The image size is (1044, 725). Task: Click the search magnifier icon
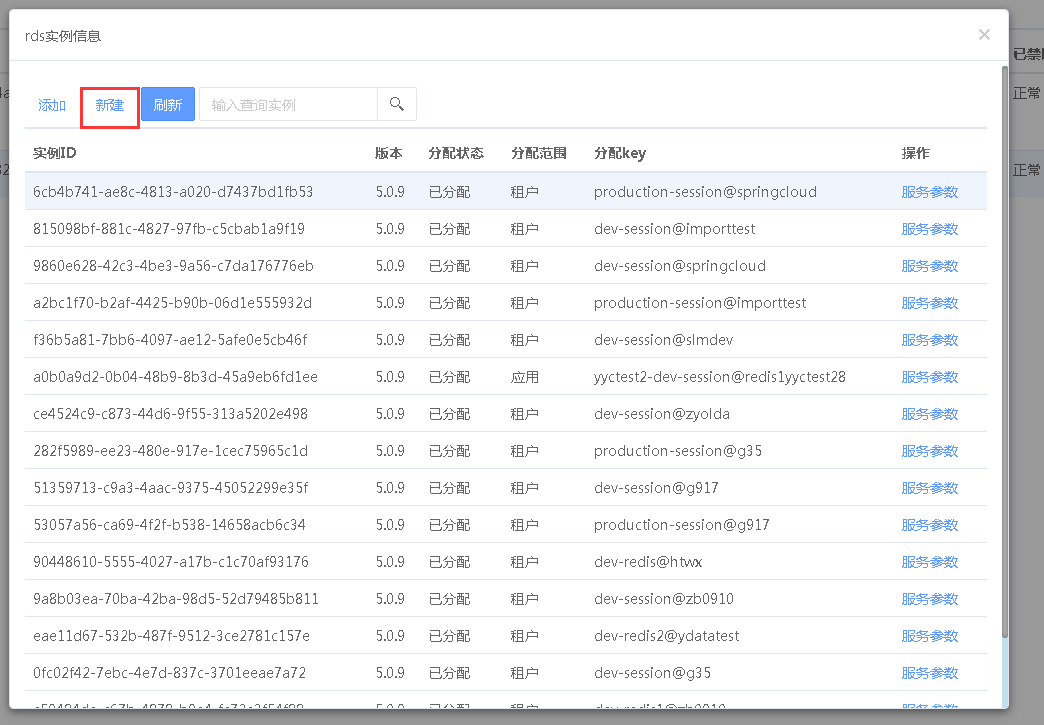point(397,104)
